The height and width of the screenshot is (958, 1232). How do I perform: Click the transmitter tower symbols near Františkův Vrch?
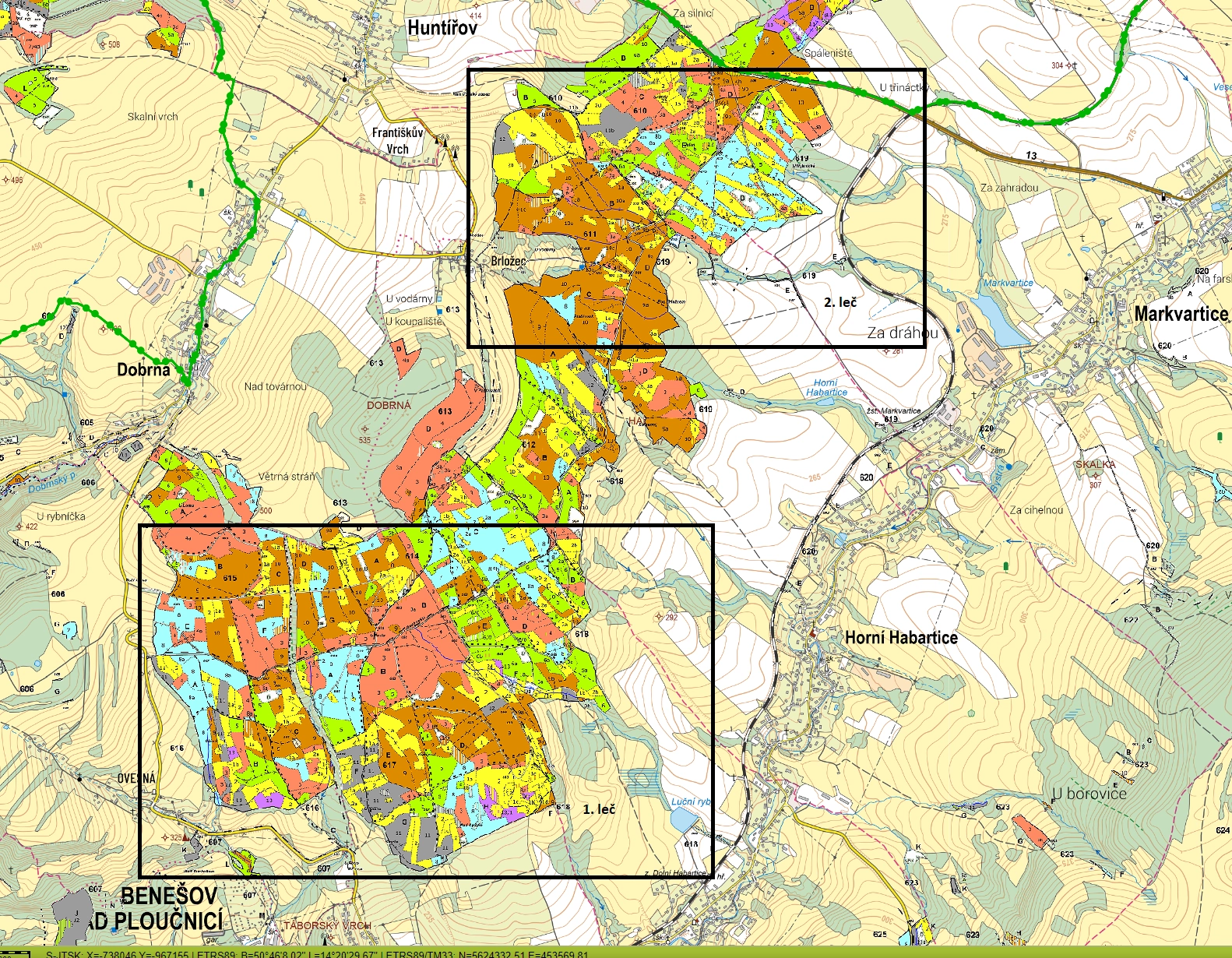coord(449,145)
